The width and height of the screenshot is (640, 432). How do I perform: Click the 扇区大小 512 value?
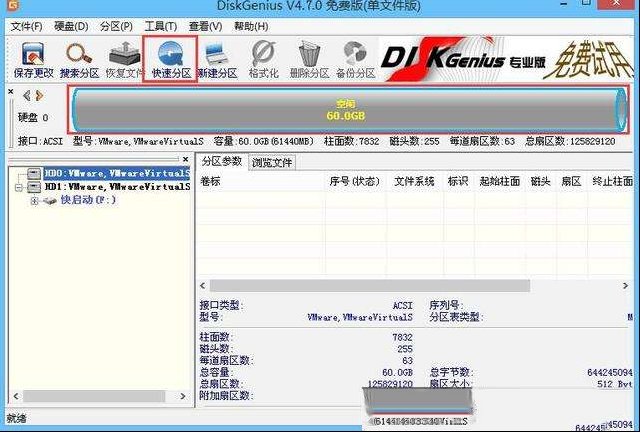(615, 384)
